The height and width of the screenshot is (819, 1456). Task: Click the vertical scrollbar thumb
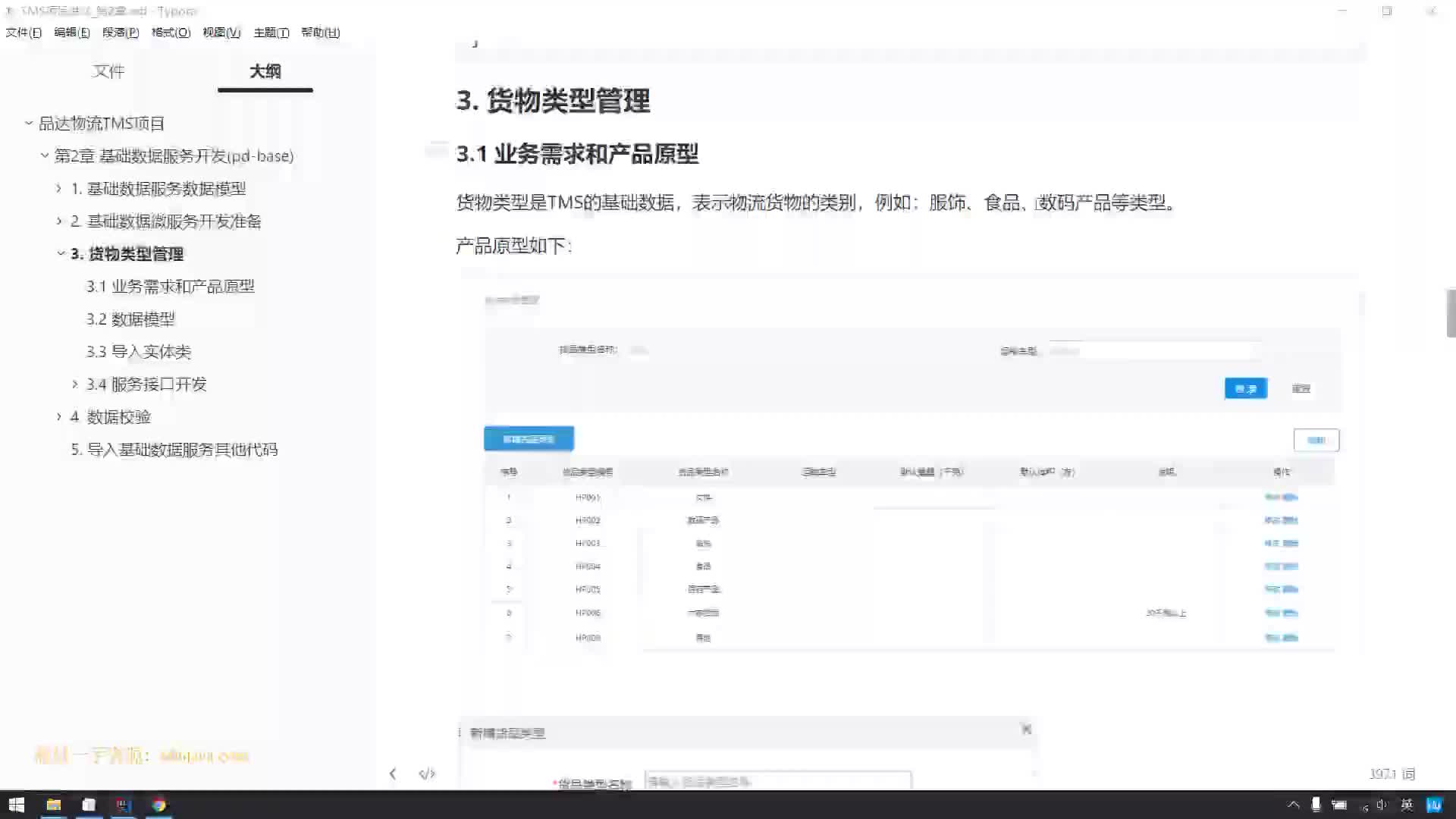pyautogui.click(x=1451, y=312)
